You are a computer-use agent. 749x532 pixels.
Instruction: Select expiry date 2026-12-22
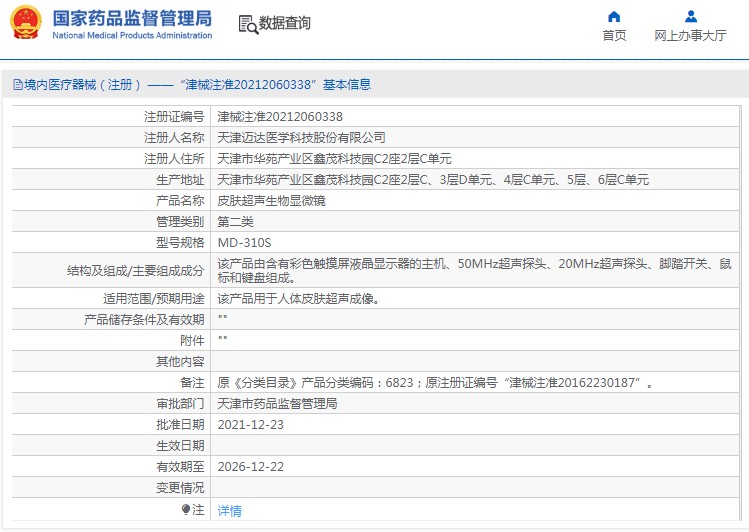click(x=250, y=467)
